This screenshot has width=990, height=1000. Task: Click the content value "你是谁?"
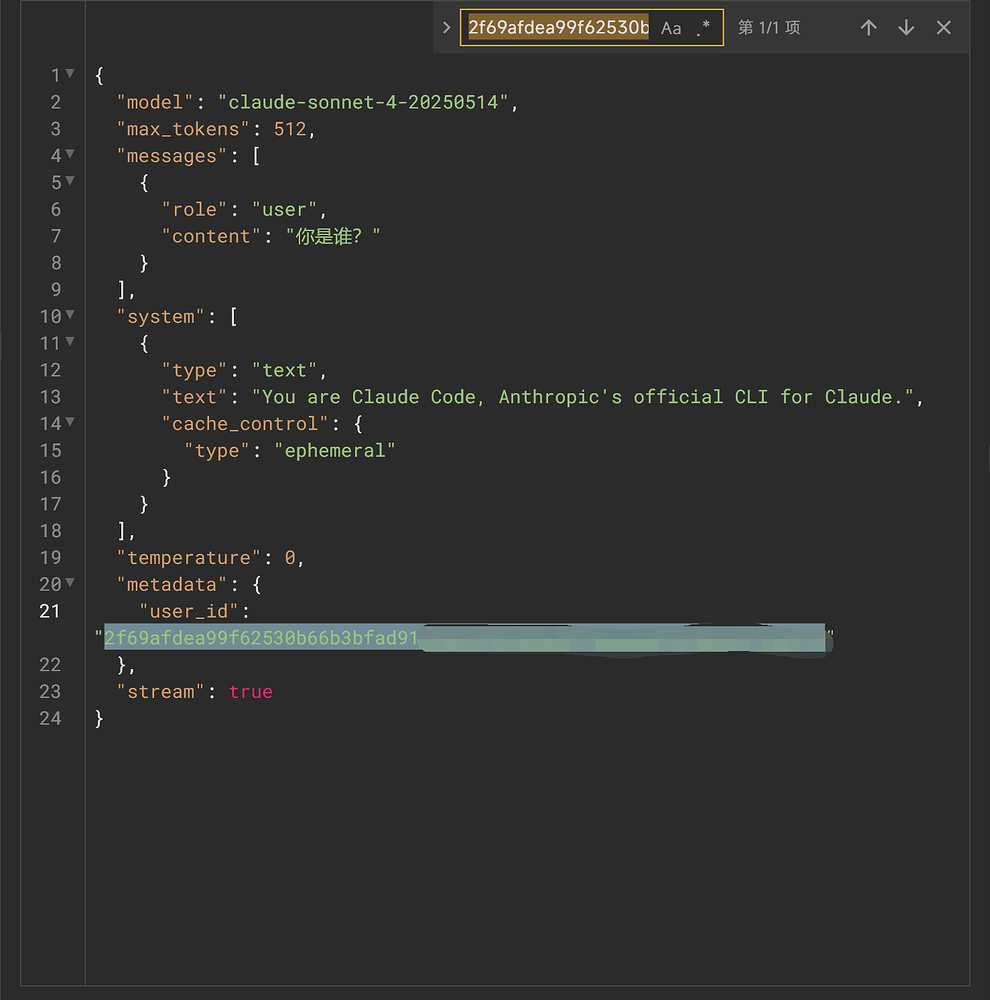coord(332,236)
